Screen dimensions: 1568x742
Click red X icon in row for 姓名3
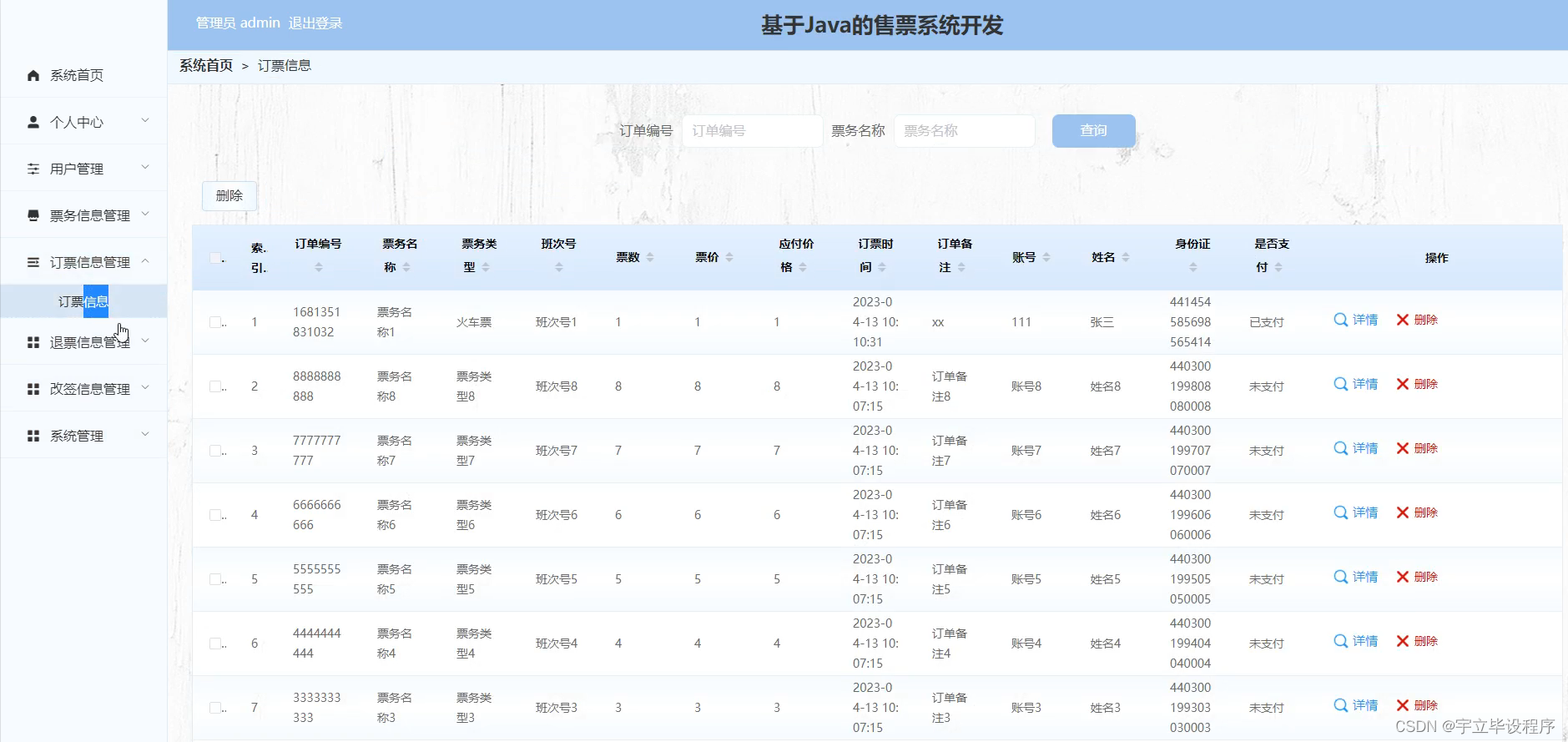[x=1403, y=705]
